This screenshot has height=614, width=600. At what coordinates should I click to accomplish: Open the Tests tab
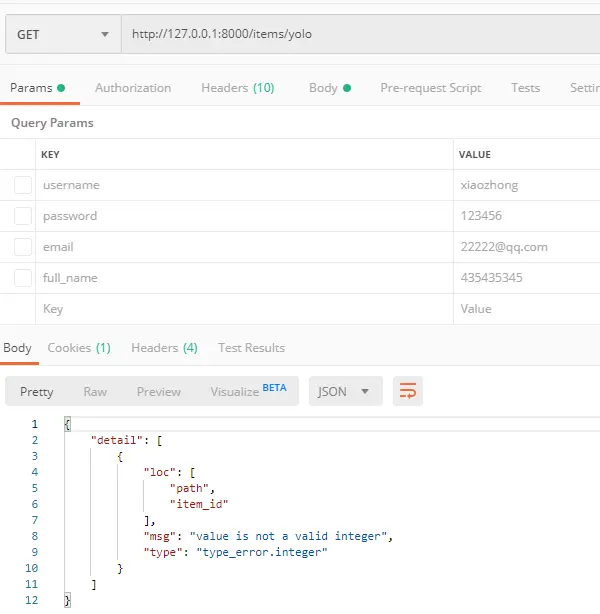point(525,88)
